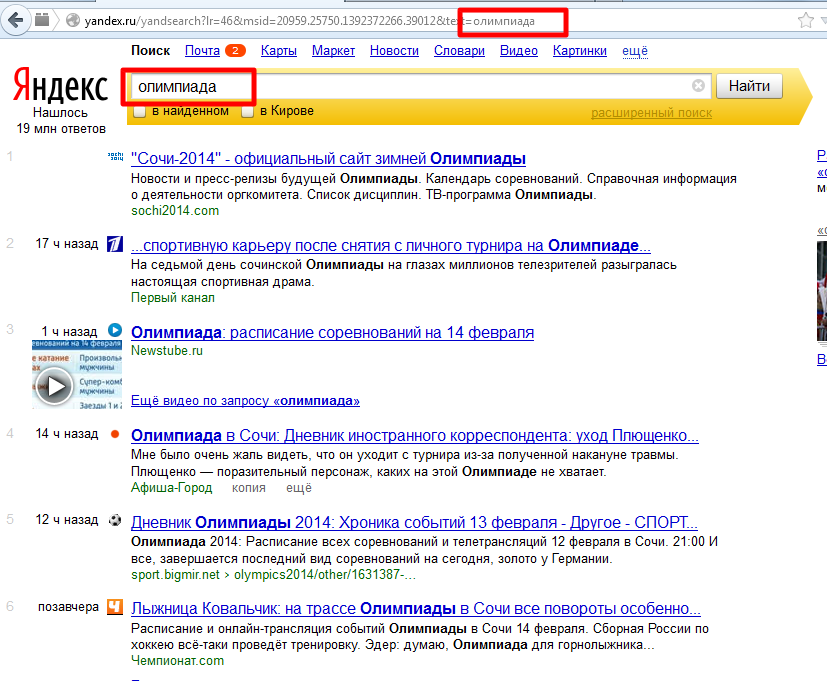Switch to the Видео tab

(x=518, y=51)
